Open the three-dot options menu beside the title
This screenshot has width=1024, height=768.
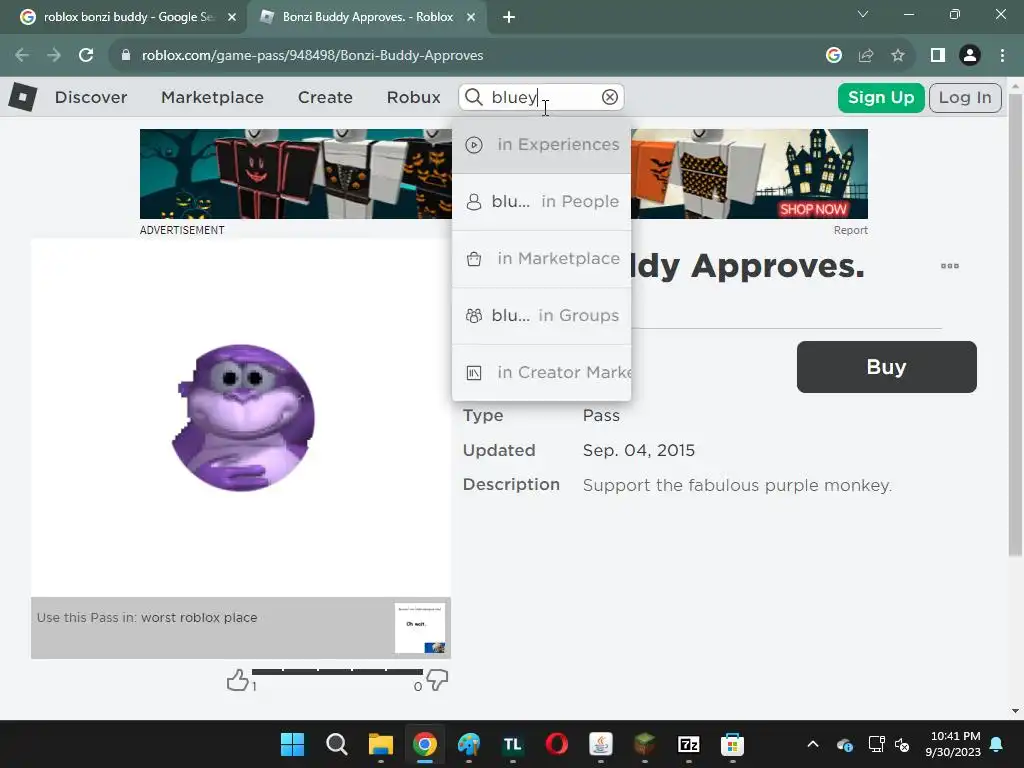(950, 266)
